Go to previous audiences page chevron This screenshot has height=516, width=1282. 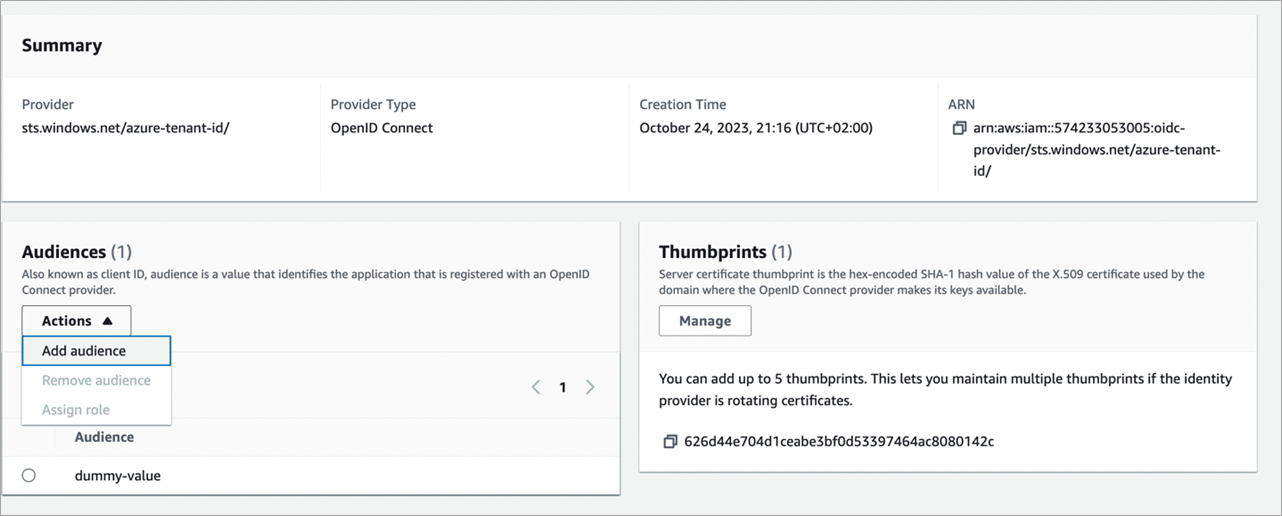(x=536, y=387)
